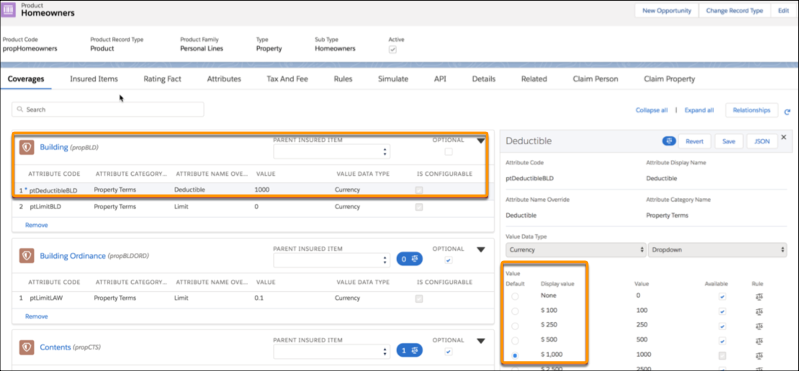Image resolution: width=799 pixels, height=371 pixels.
Task: Click the Building coverage shield icon
Action: click(26, 147)
